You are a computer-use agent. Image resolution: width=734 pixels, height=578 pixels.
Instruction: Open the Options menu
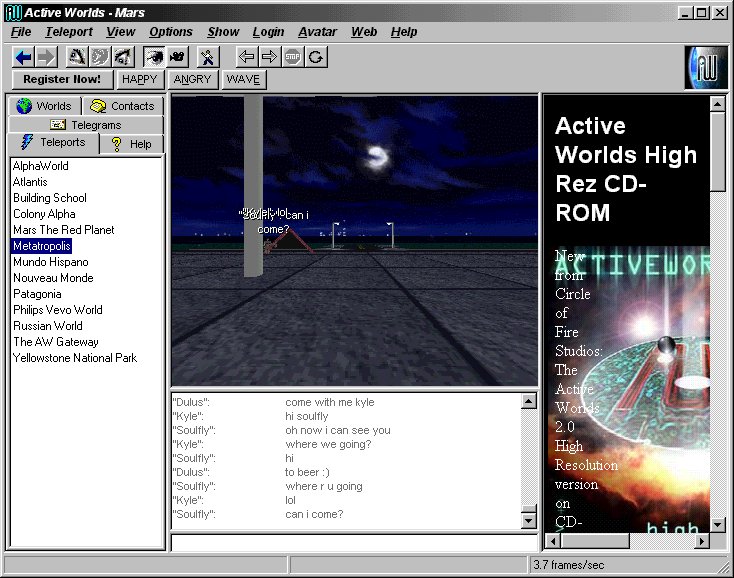[171, 32]
